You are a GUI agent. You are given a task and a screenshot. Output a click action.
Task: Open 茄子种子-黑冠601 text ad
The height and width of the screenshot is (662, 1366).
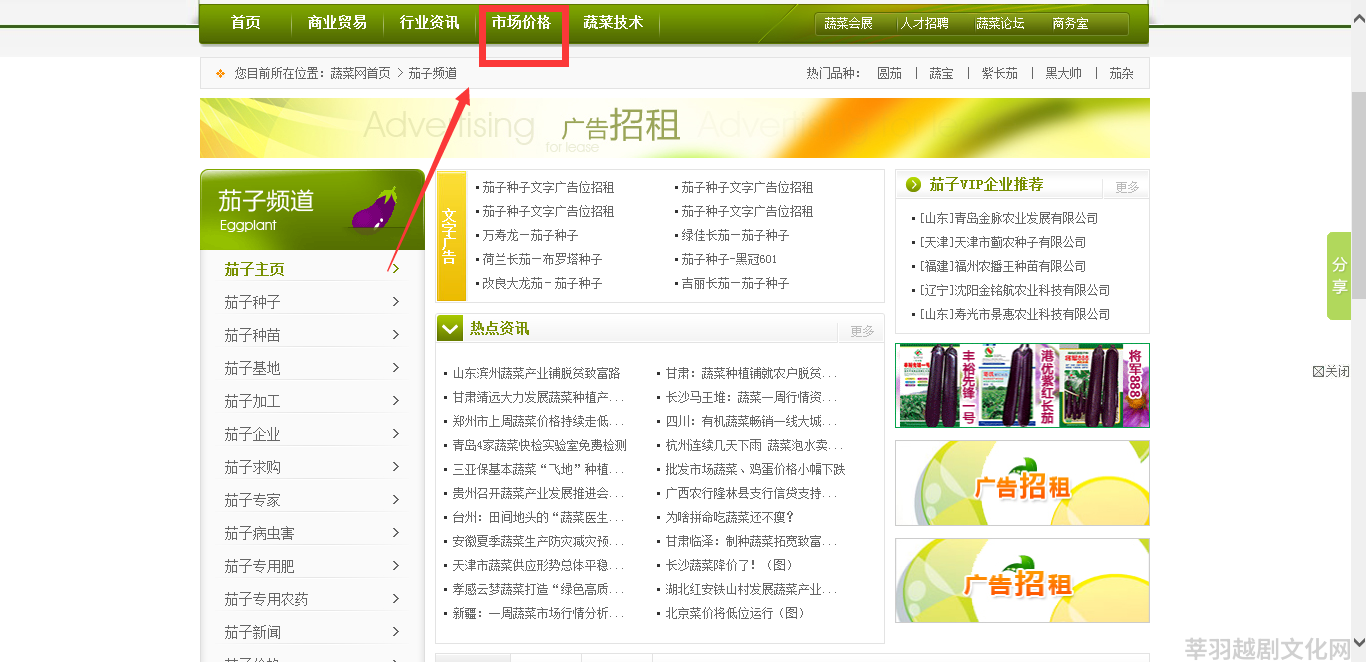(x=729, y=259)
